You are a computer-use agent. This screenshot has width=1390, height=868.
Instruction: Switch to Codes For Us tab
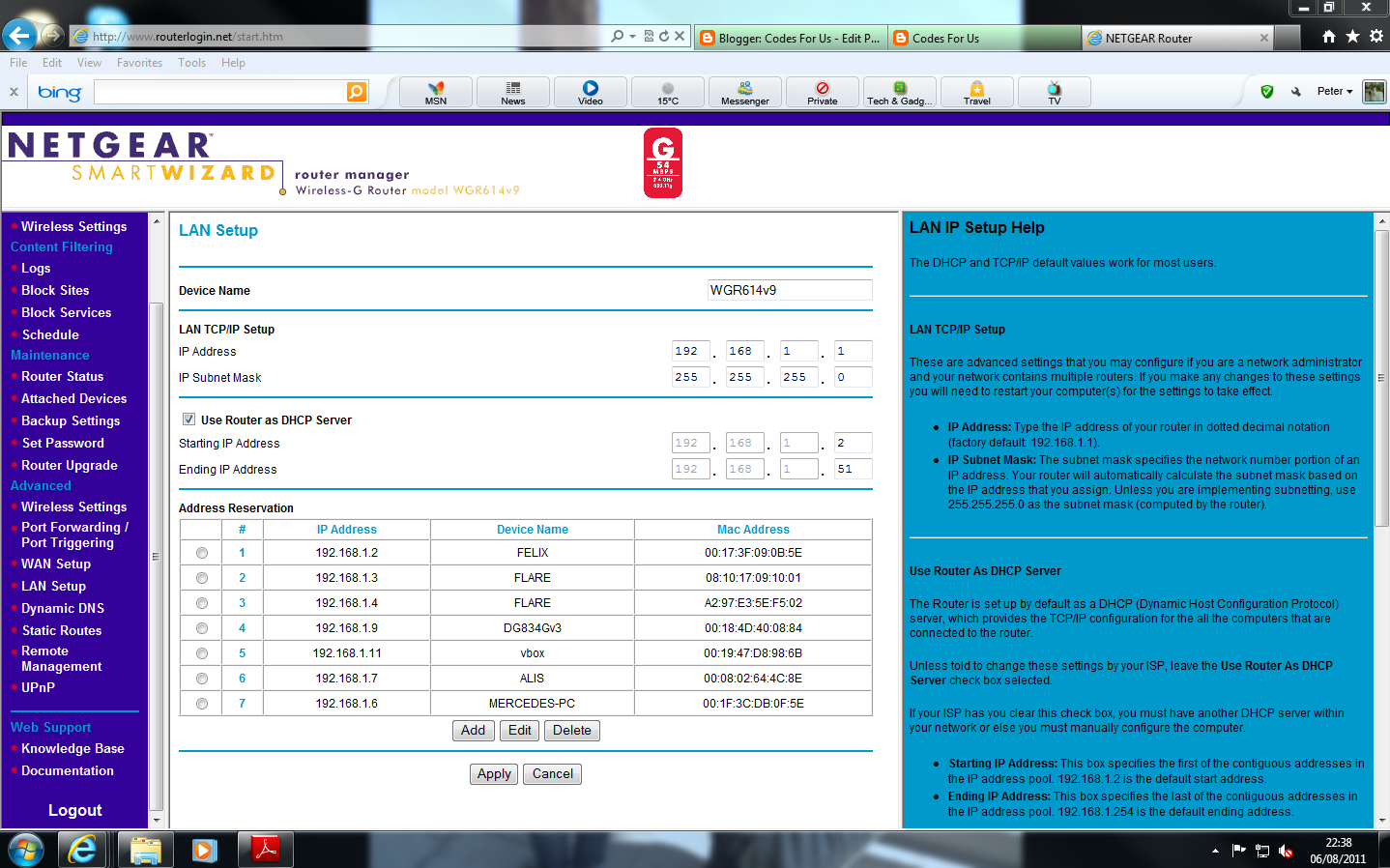[984, 38]
